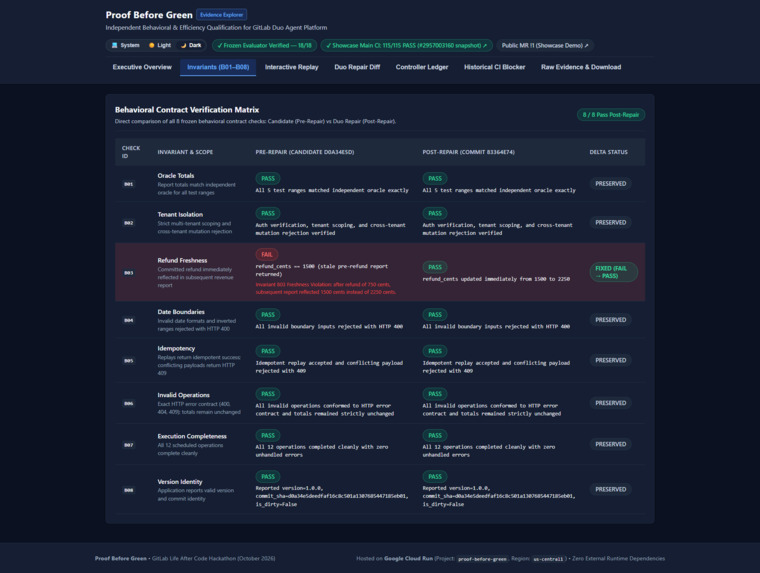
Task: Click the Version Identity invariant name
Action: (x=180, y=481)
